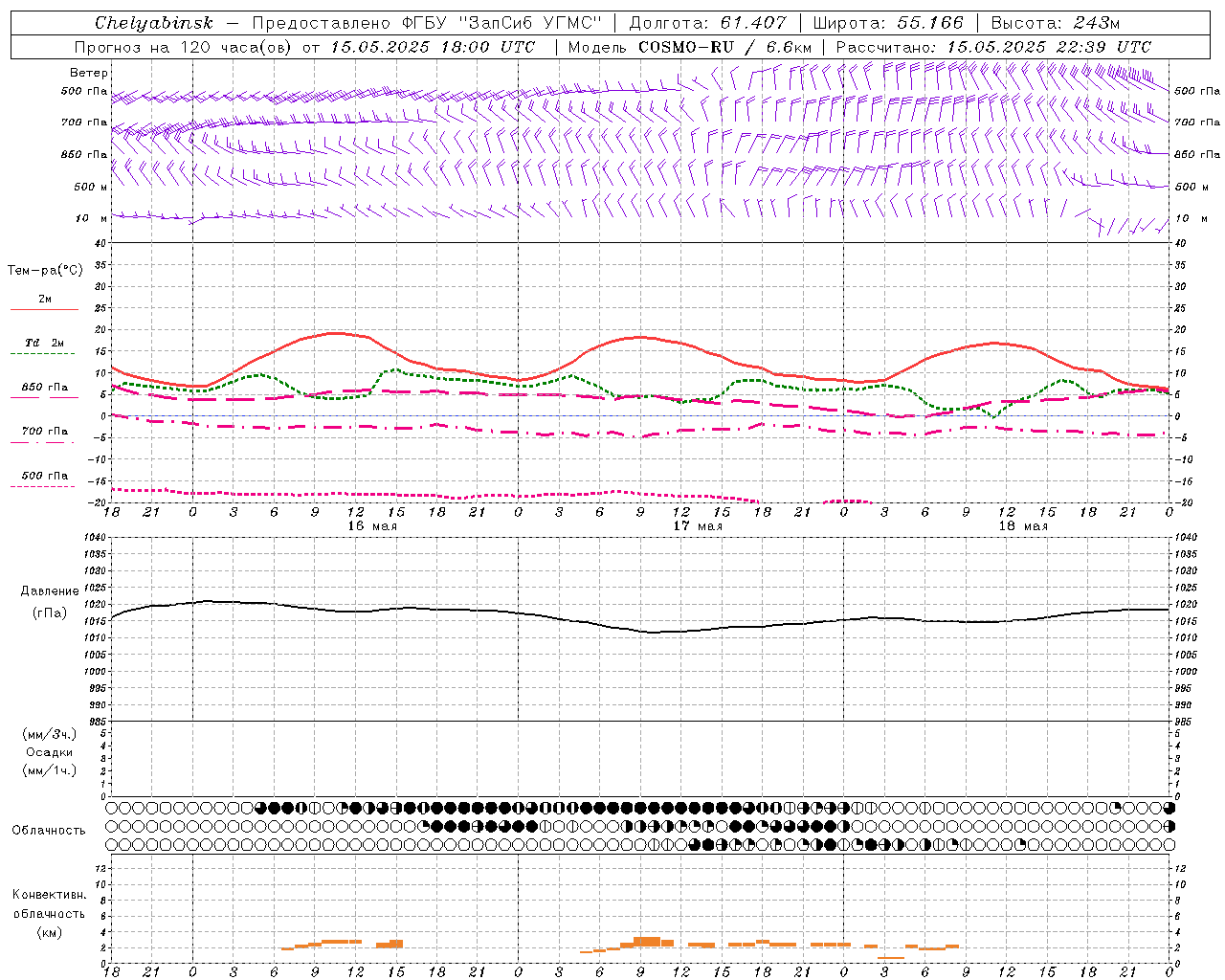
Task: Click the '10 м' wind level label beside Ветер
Action: coord(92,218)
